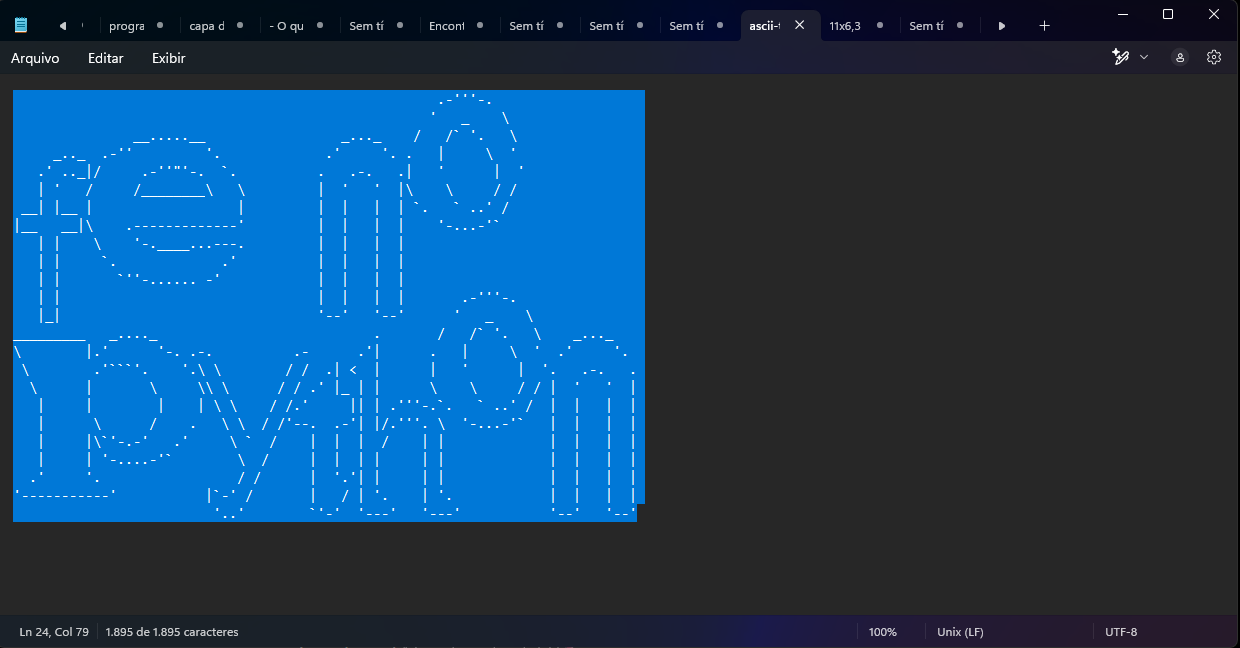
Task: Add a new tab with plus button
Action: [1044, 26]
